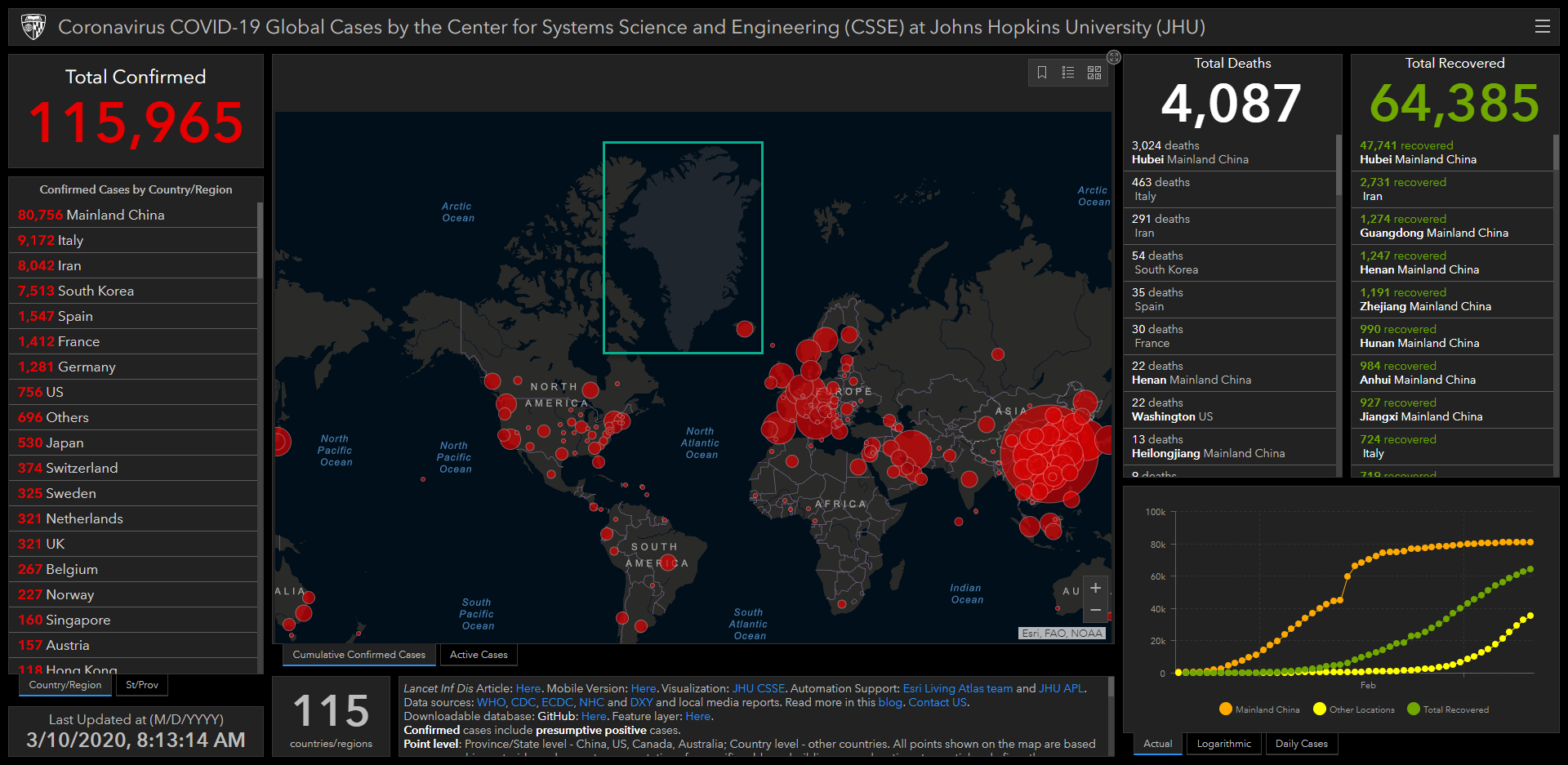Switch to Active Cases map tab
1568x765 pixels.
479,655
